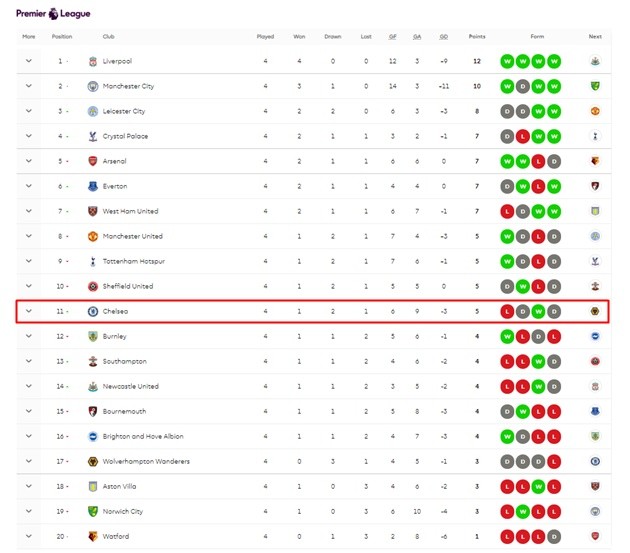Viewport: 630px width, 553px height.
Task: Click the Premier League logo
Action: click(52, 13)
